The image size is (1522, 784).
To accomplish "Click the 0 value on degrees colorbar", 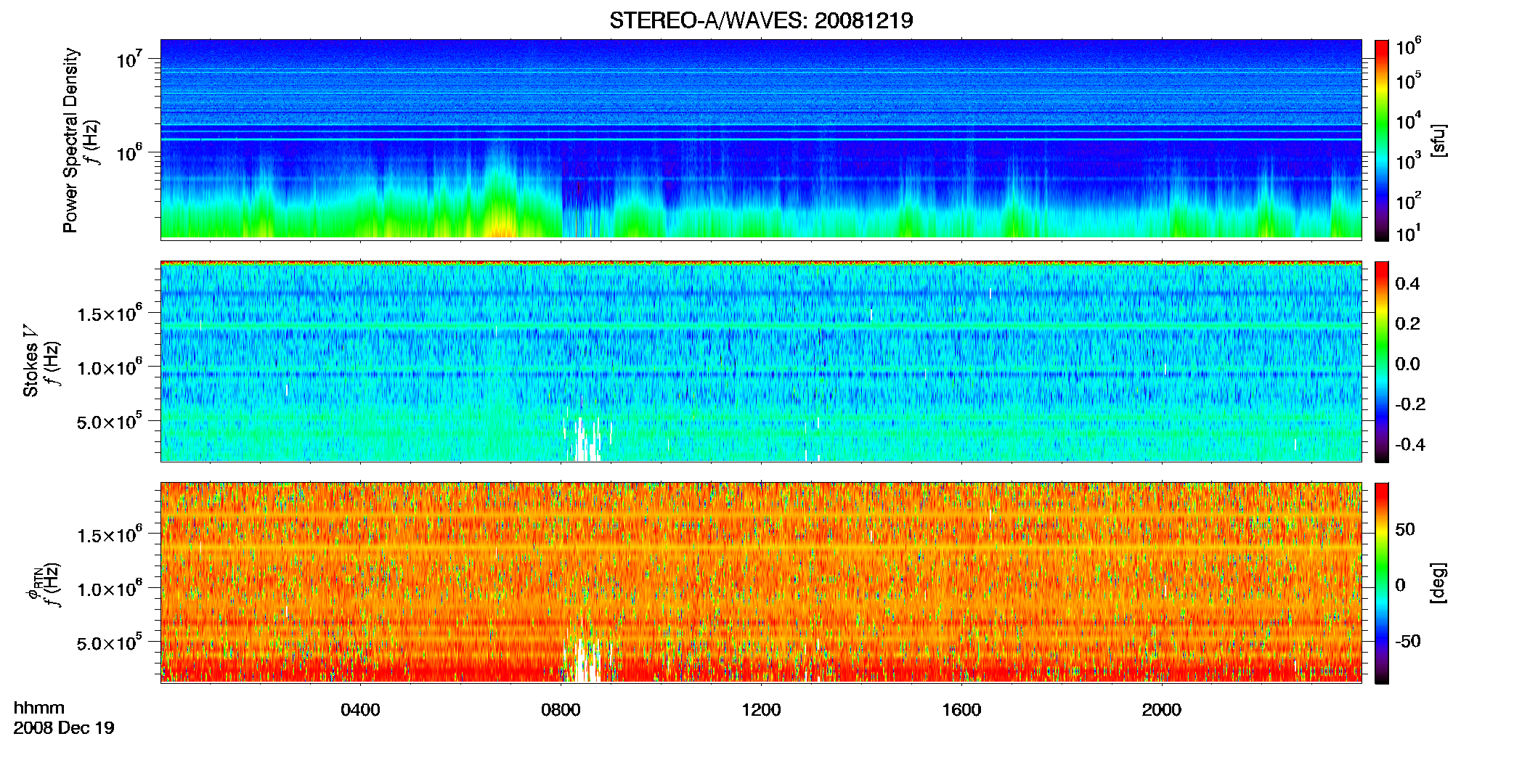I will (1400, 584).
